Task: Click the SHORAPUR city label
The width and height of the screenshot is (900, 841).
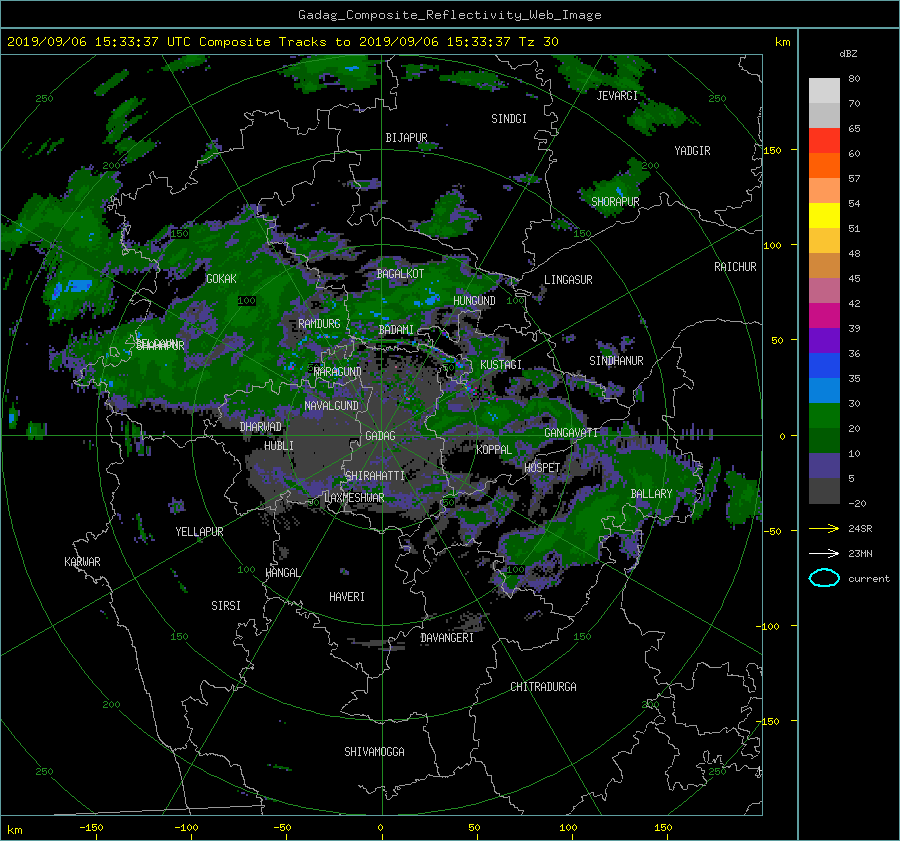Action: coord(615,201)
